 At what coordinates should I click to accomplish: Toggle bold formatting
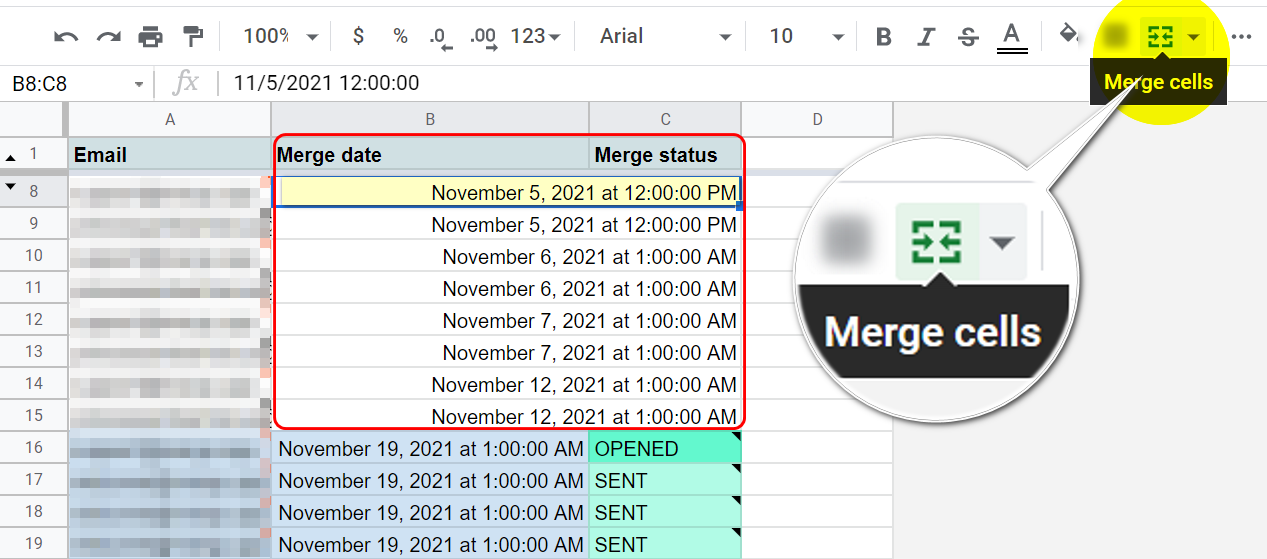click(883, 37)
